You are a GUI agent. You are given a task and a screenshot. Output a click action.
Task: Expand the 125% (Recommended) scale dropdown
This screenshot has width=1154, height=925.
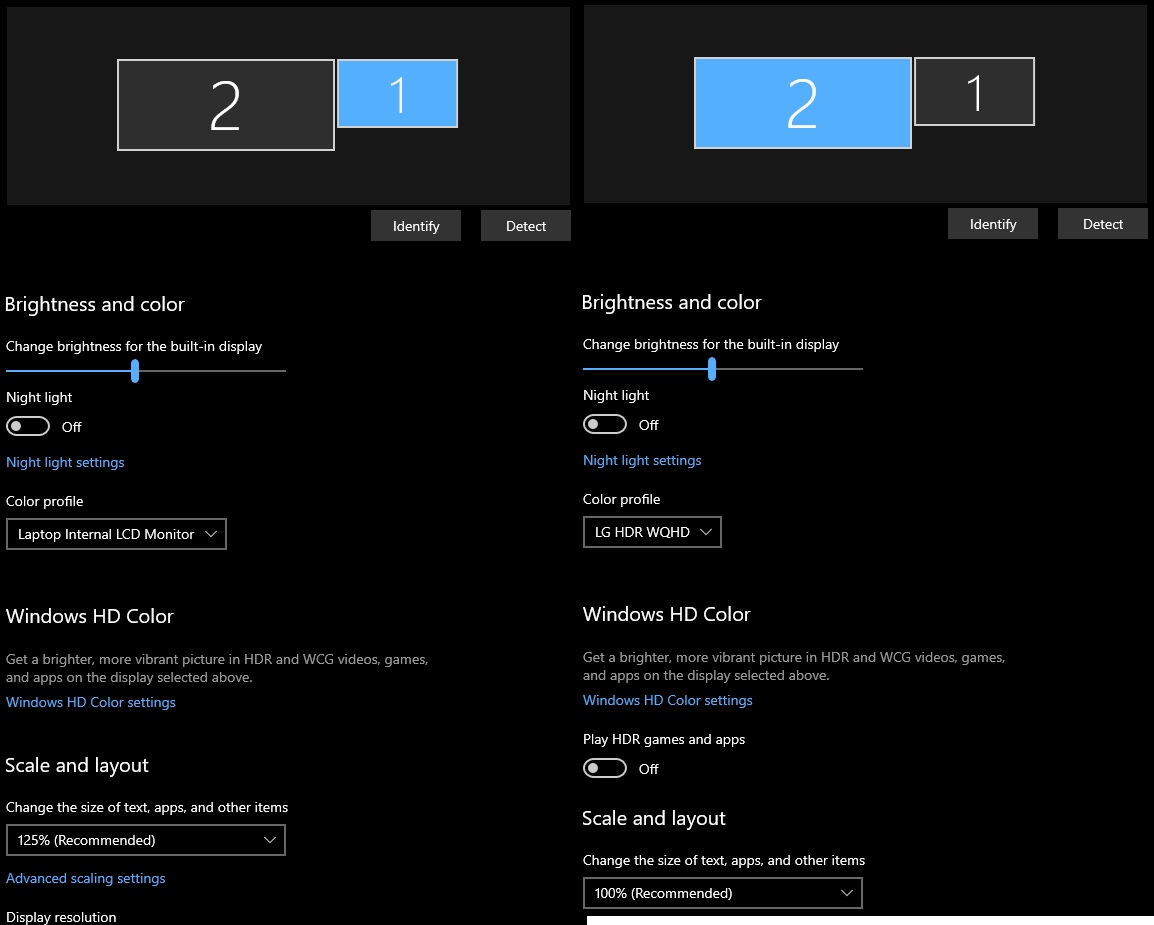tap(146, 840)
